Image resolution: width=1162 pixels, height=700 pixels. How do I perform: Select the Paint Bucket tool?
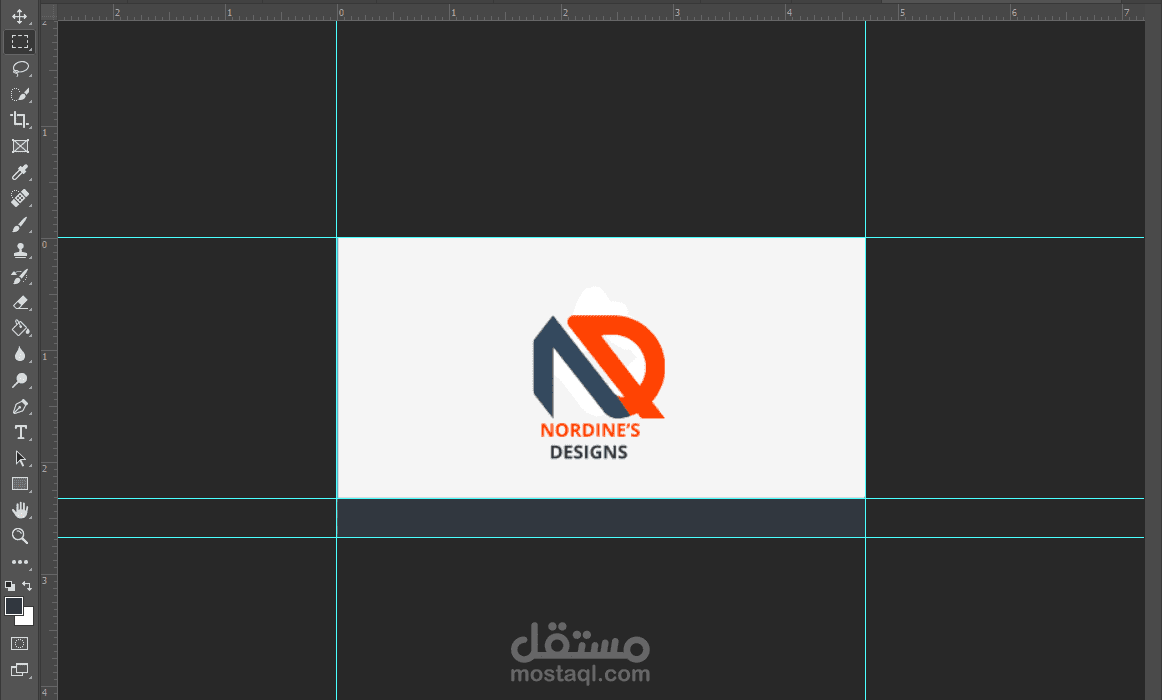[20, 328]
